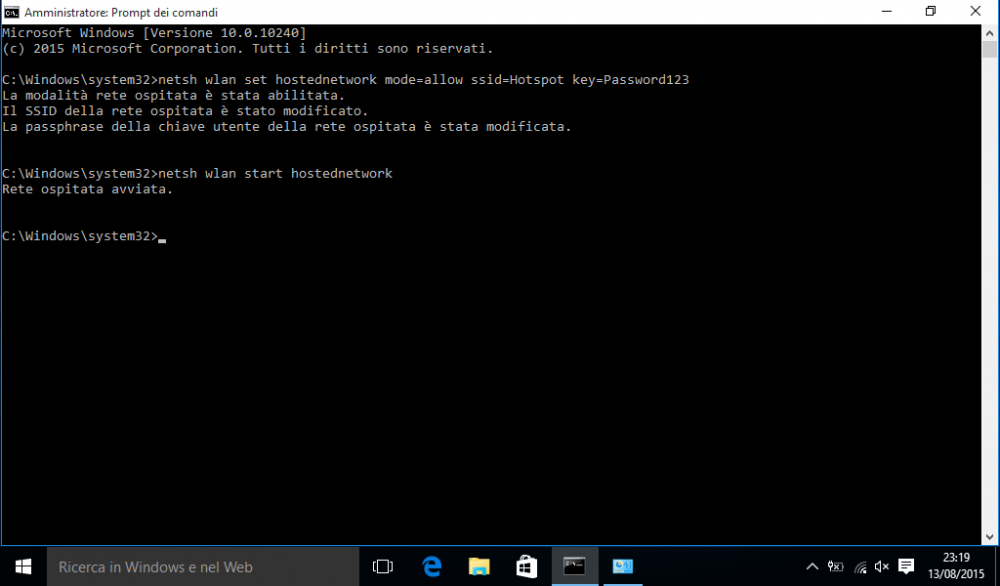Open the clock showing 23:19 13/08/2015

[x=956, y=566]
